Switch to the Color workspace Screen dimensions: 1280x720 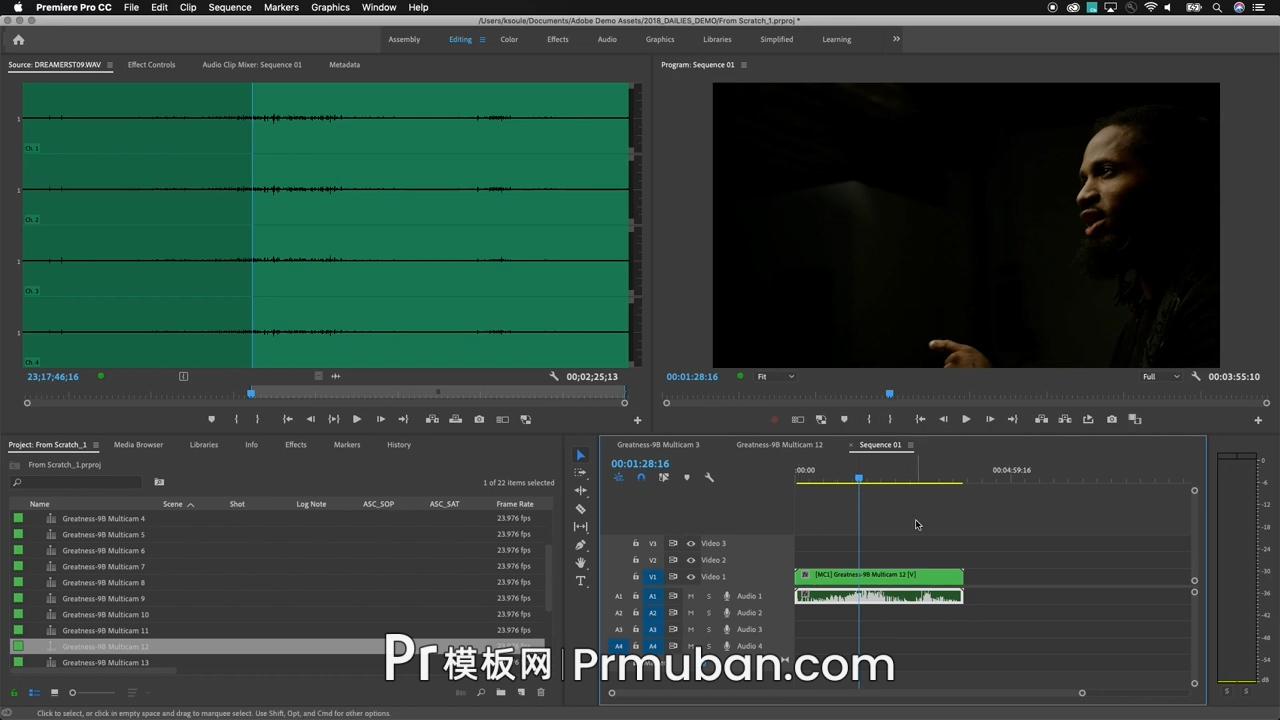pos(509,40)
